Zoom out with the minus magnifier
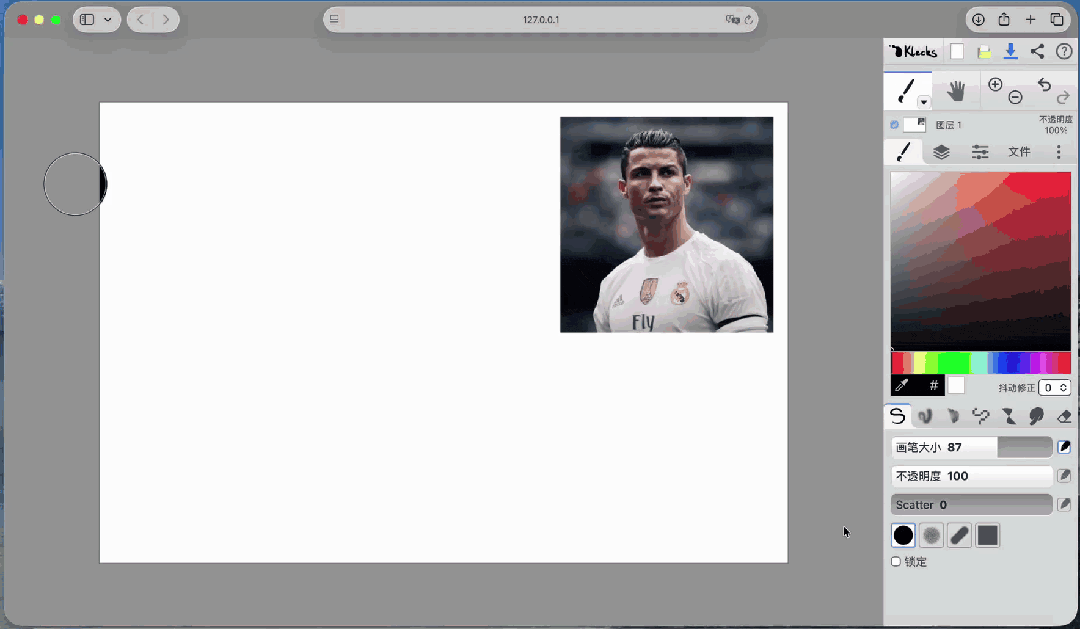This screenshot has width=1080, height=629. (x=1015, y=97)
